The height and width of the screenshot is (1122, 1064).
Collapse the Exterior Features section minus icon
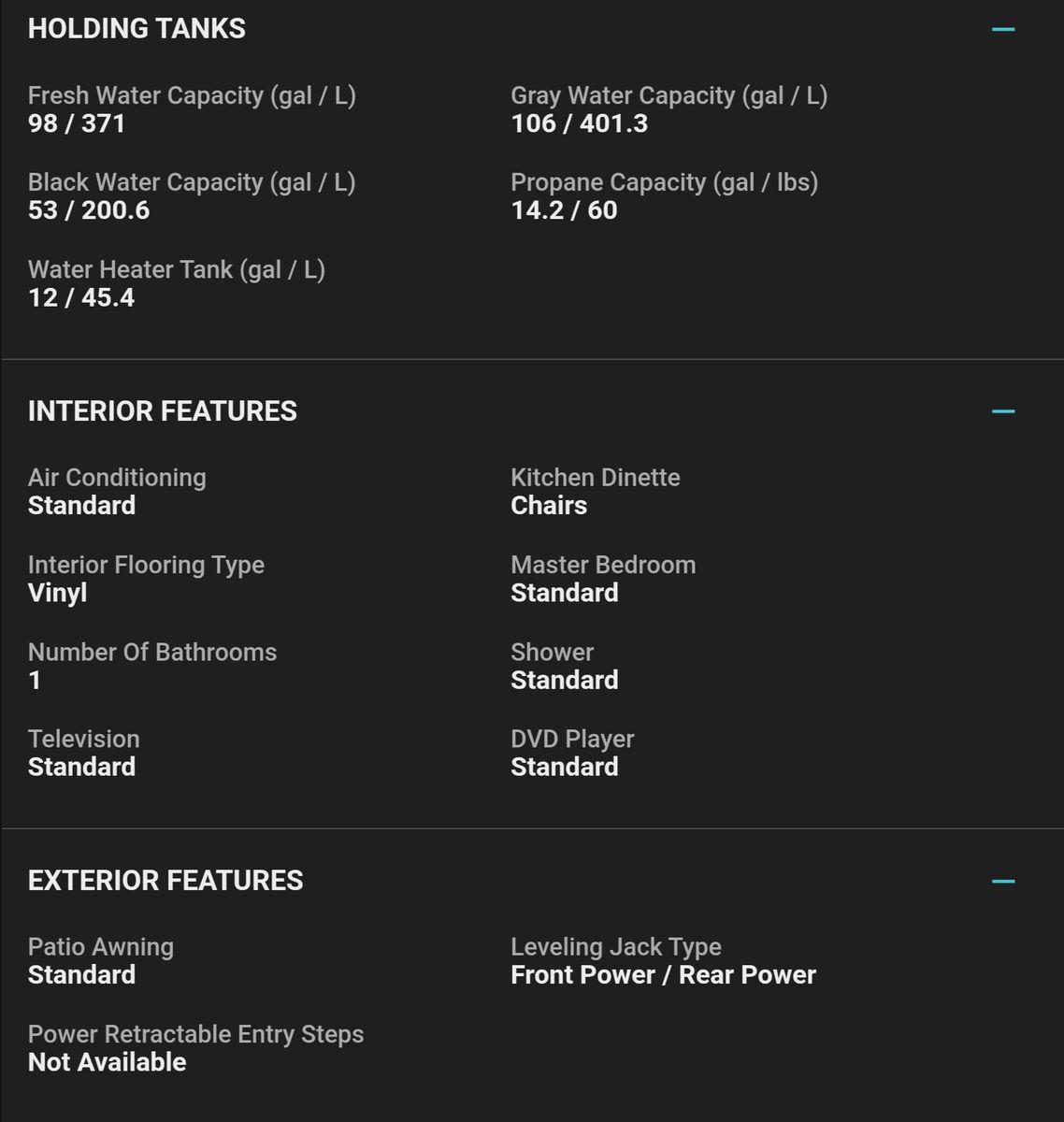(1003, 881)
